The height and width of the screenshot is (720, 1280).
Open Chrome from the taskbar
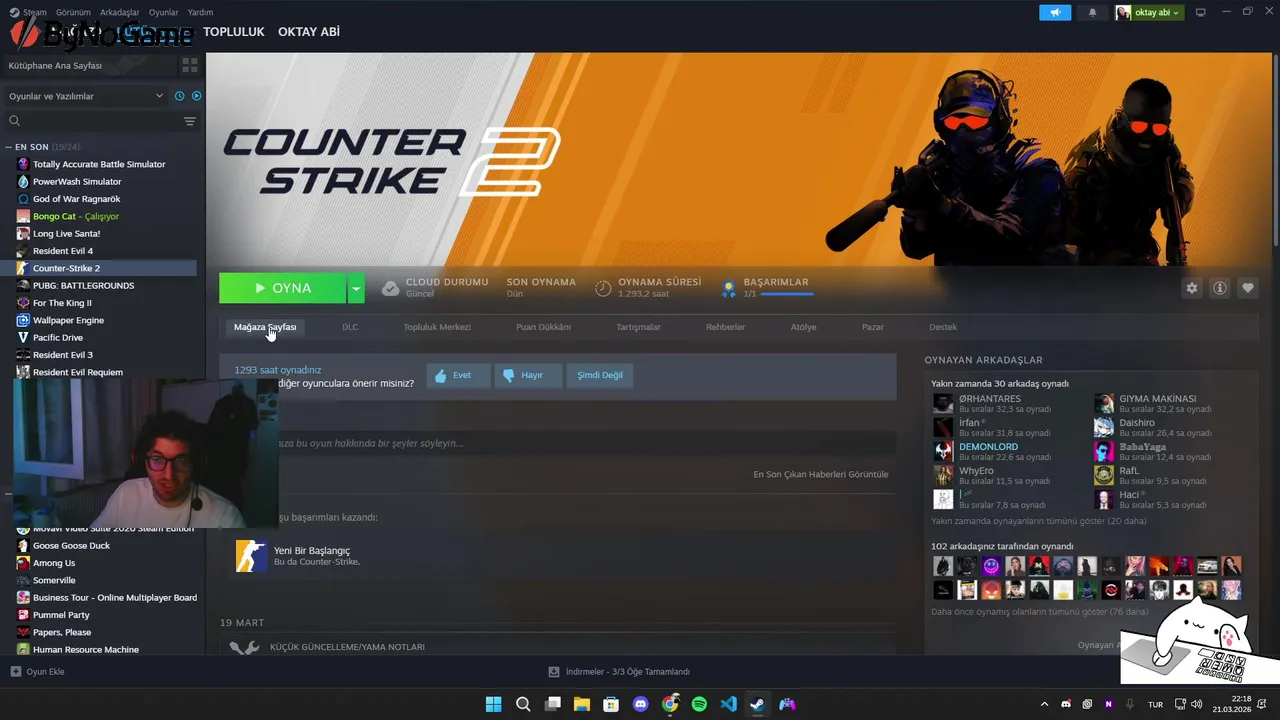tap(670, 704)
